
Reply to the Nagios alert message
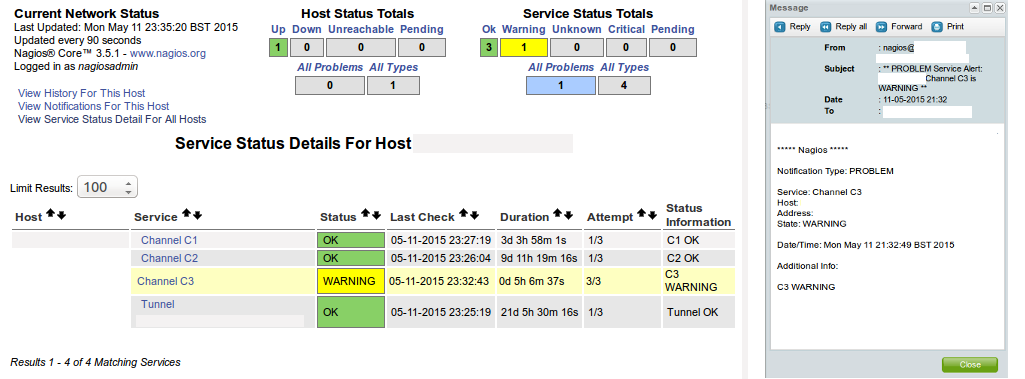pos(793,27)
